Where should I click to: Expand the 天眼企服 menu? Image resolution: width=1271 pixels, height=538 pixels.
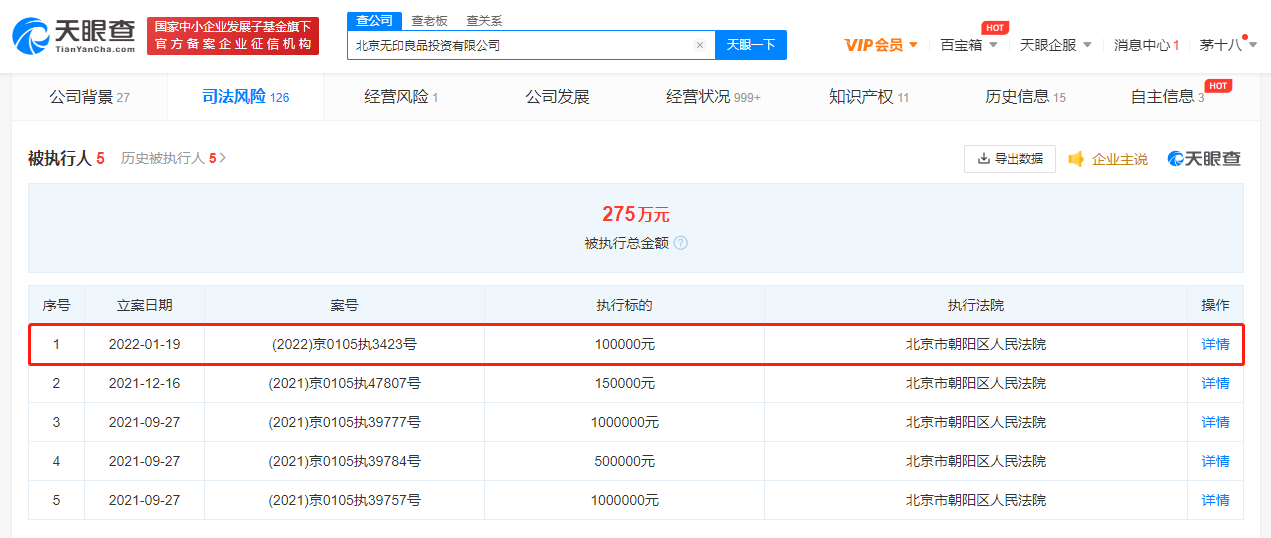tap(1056, 45)
